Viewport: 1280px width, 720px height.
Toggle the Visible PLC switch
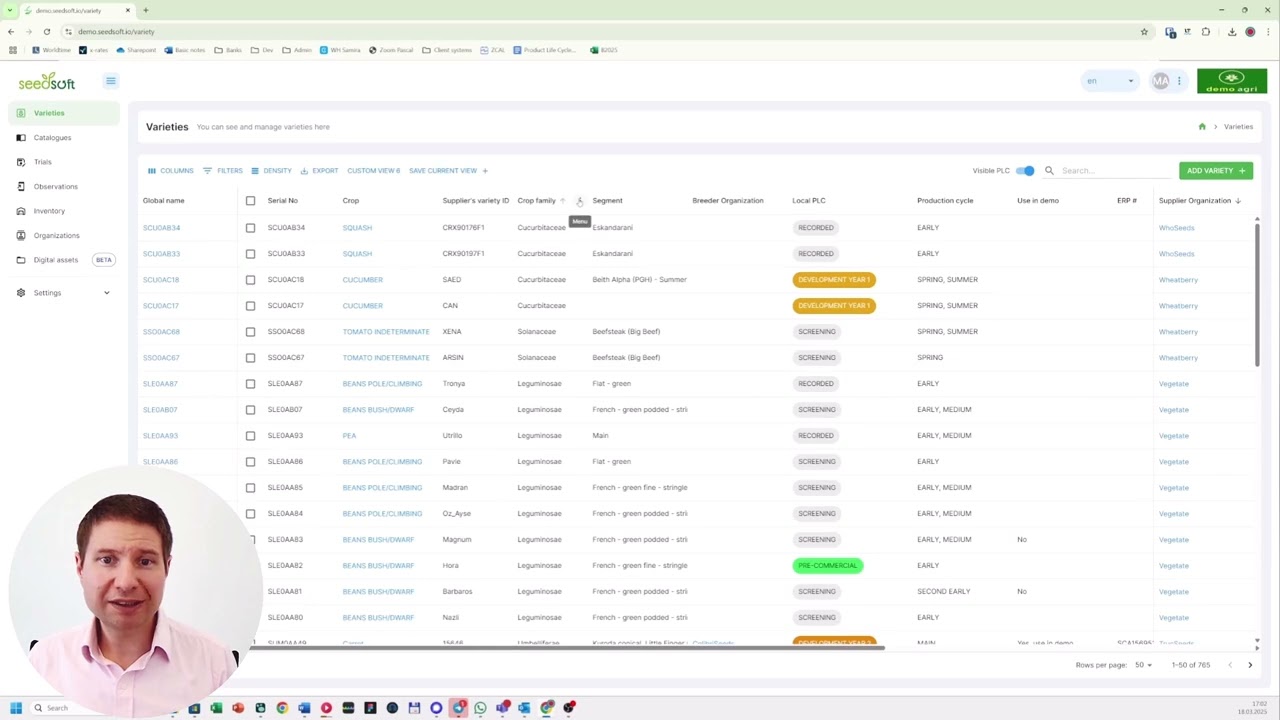(x=1025, y=171)
